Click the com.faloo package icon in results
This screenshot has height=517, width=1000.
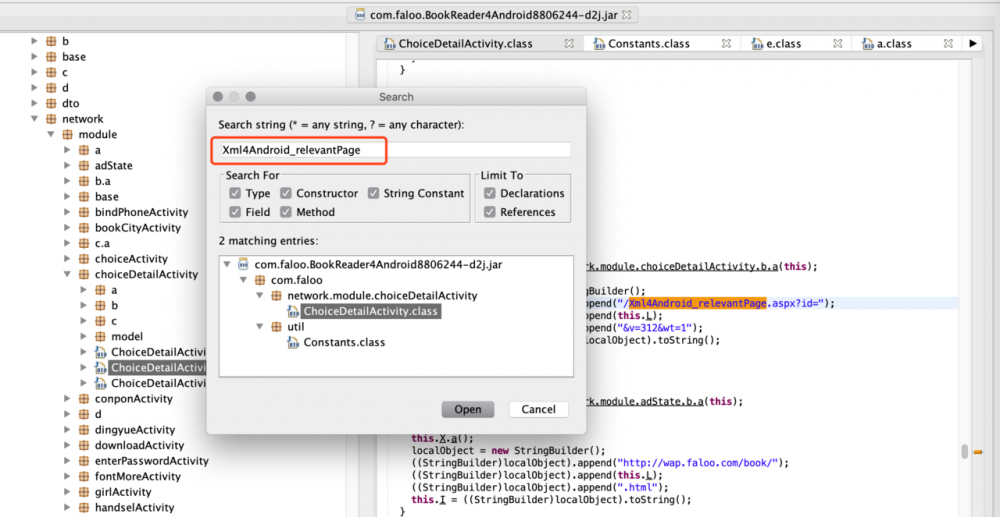[x=260, y=280]
